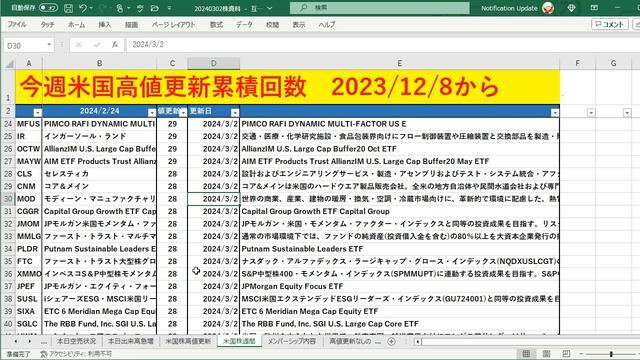Image resolution: width=640 pixels, height=360 pixels.
Task: Click the formula bar showing 2024/3/2
Action: 383,44
